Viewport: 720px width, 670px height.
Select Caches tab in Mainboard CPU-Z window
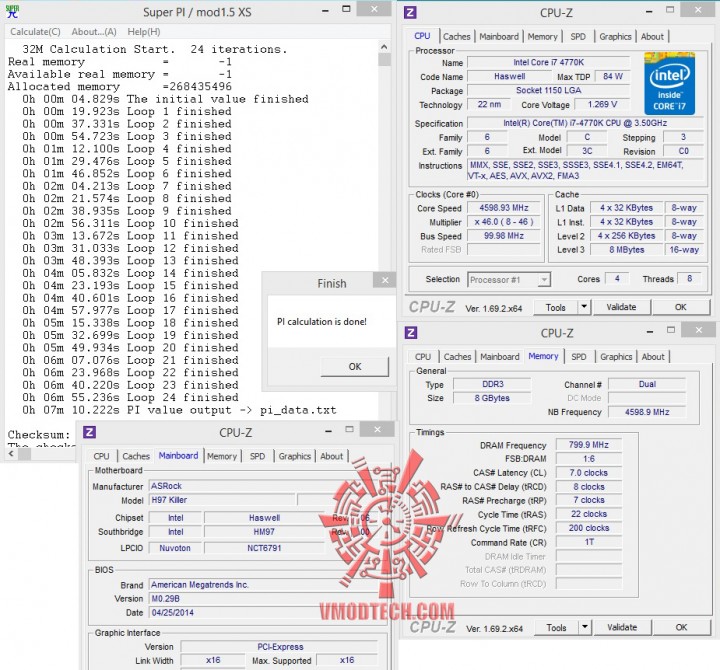click(x=136, y=456)
